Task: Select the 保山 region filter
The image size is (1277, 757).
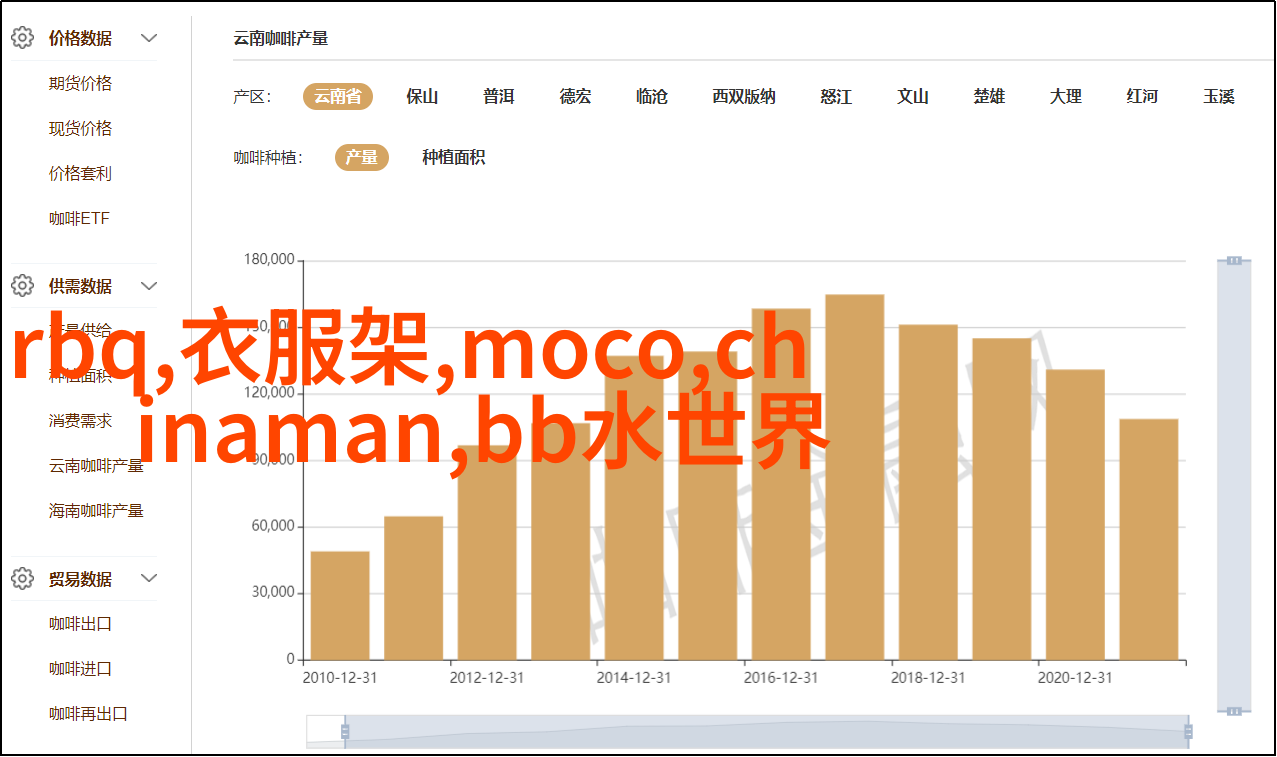Action: coord(422,97)
